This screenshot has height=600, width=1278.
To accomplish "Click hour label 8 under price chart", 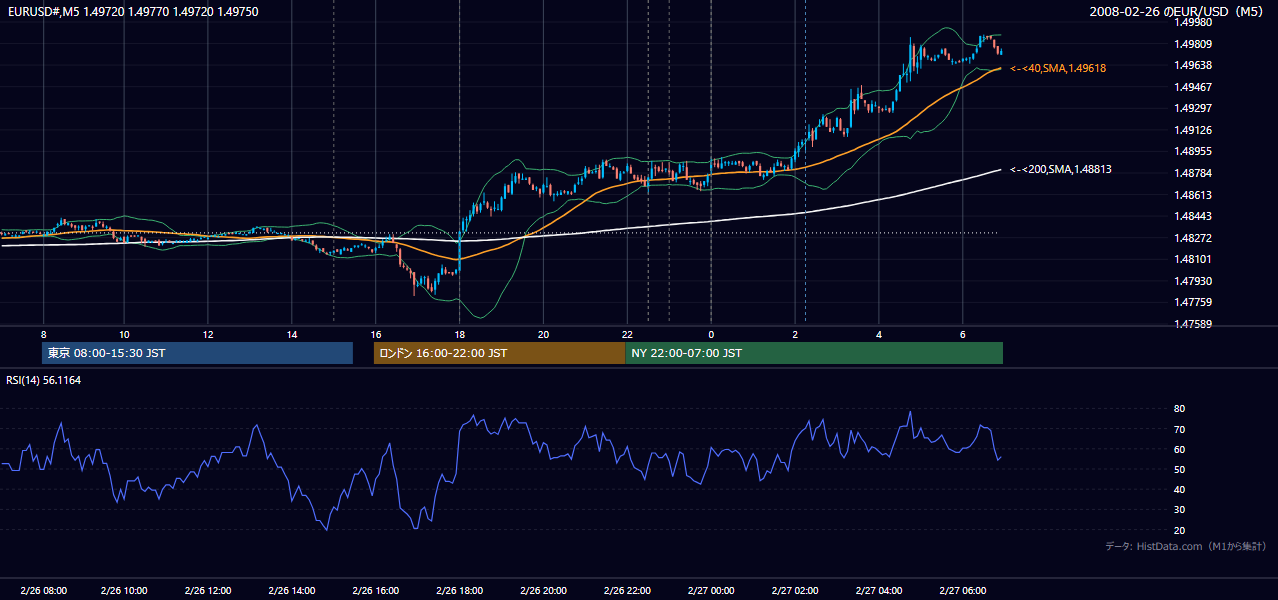I will tap(43, 334).
